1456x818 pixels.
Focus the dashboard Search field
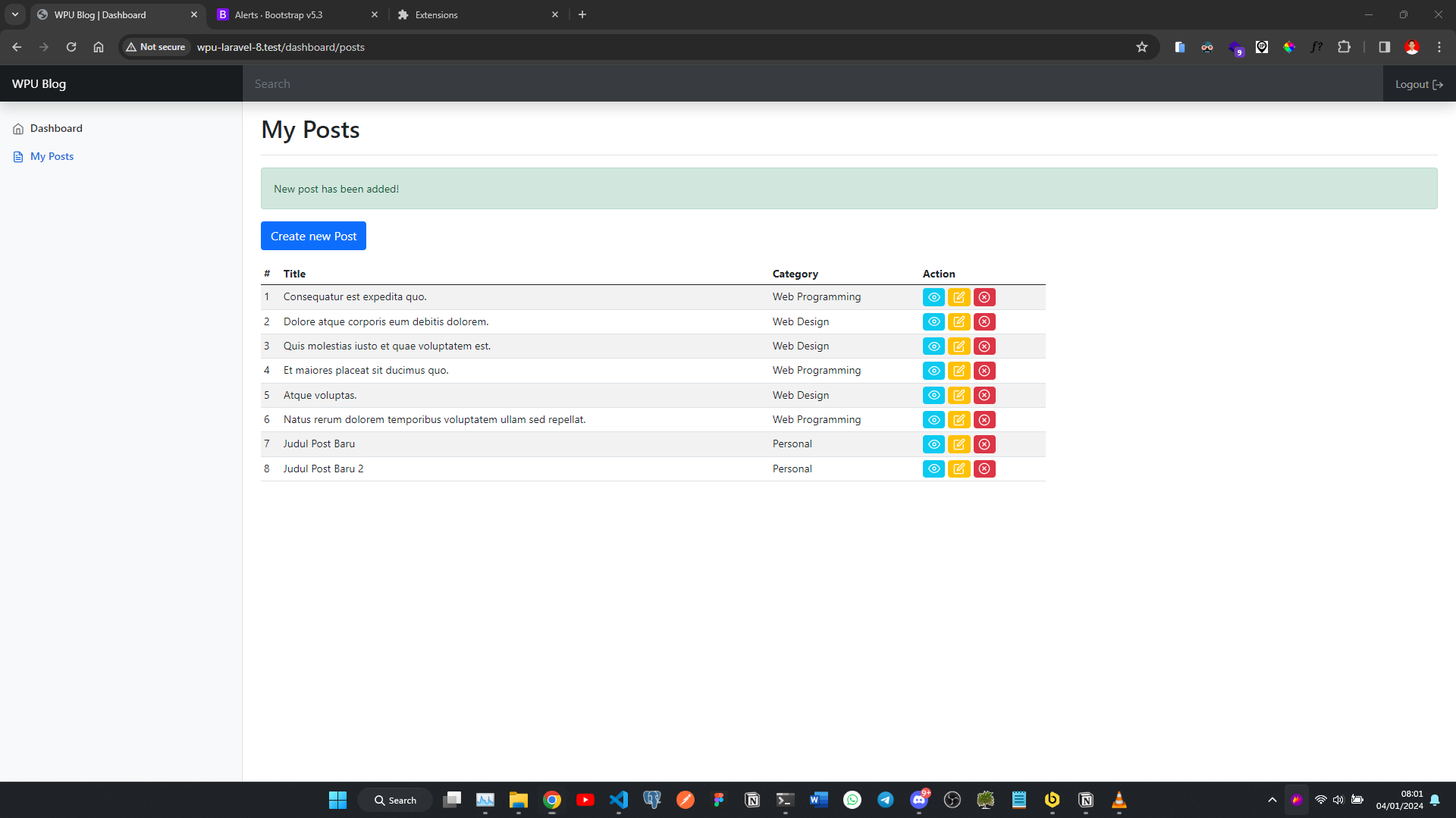click(811, 84)
